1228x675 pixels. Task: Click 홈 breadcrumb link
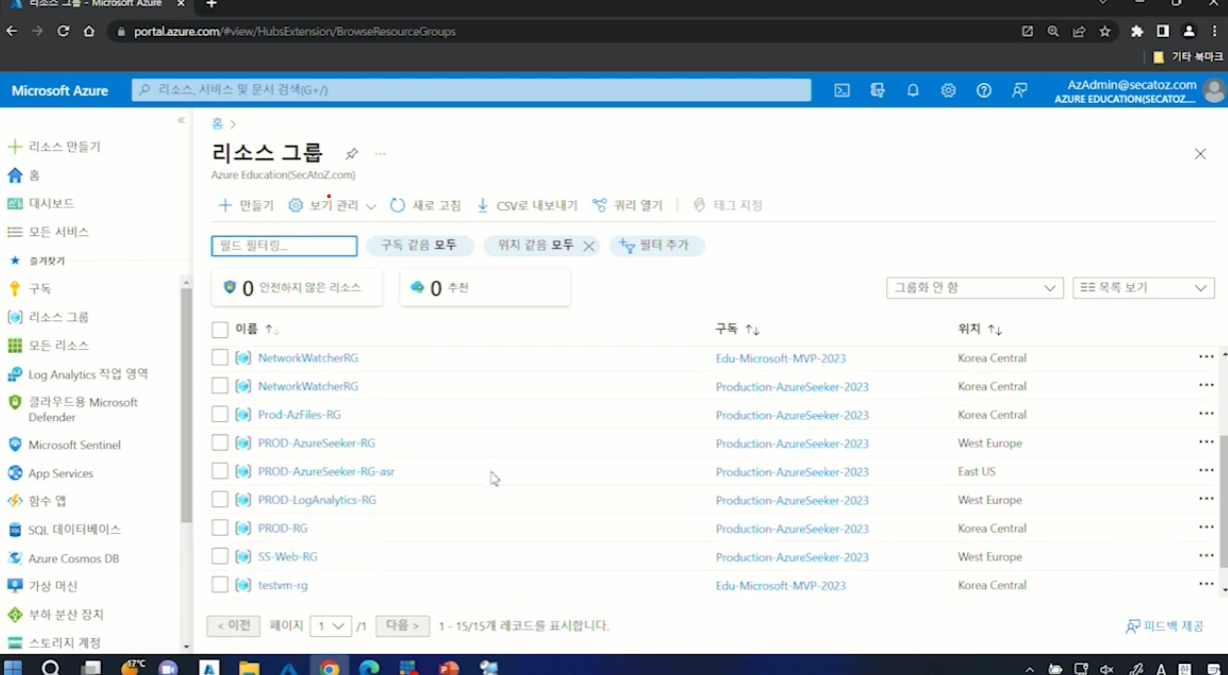pyautogui.click(x=217, y=124)
